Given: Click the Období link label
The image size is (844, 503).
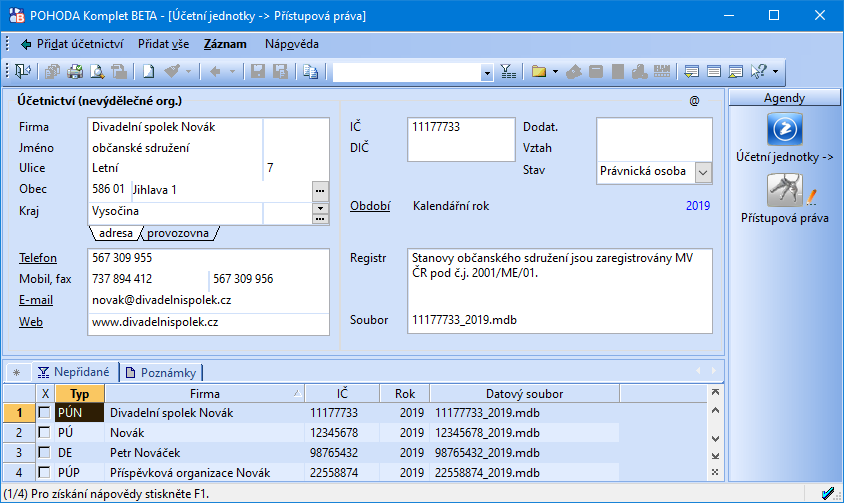Looking at the screenshot, I should tap(370, 206).
